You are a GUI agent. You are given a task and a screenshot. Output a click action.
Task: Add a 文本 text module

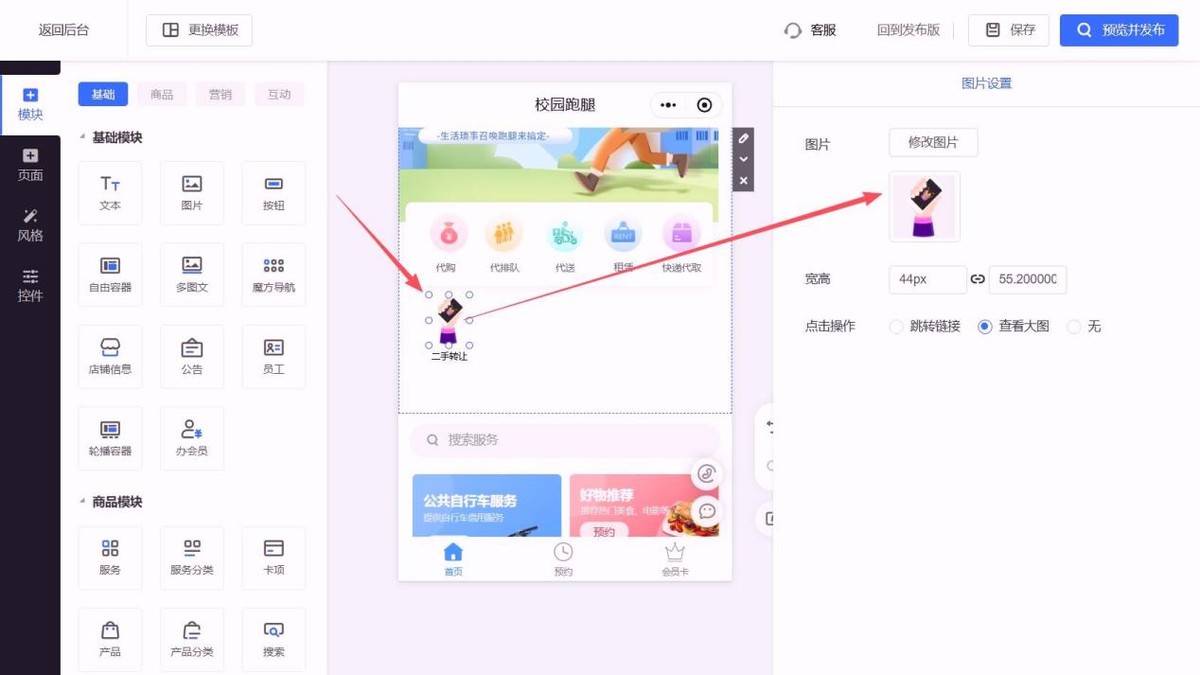point(110,192)
